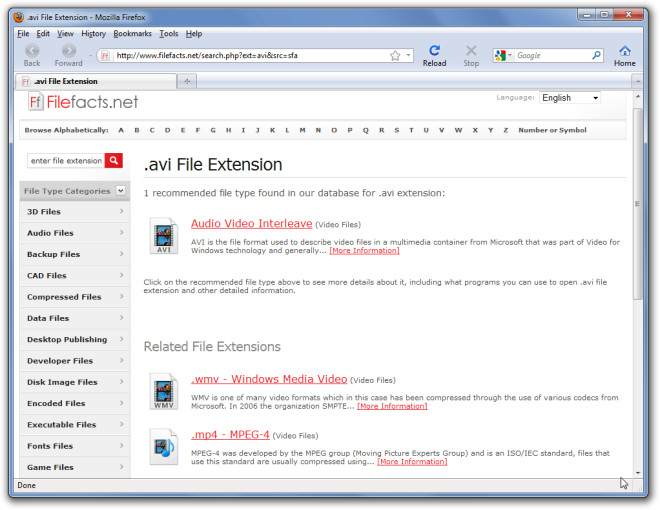Click the Google search magnifier icon

coord(596,55)
